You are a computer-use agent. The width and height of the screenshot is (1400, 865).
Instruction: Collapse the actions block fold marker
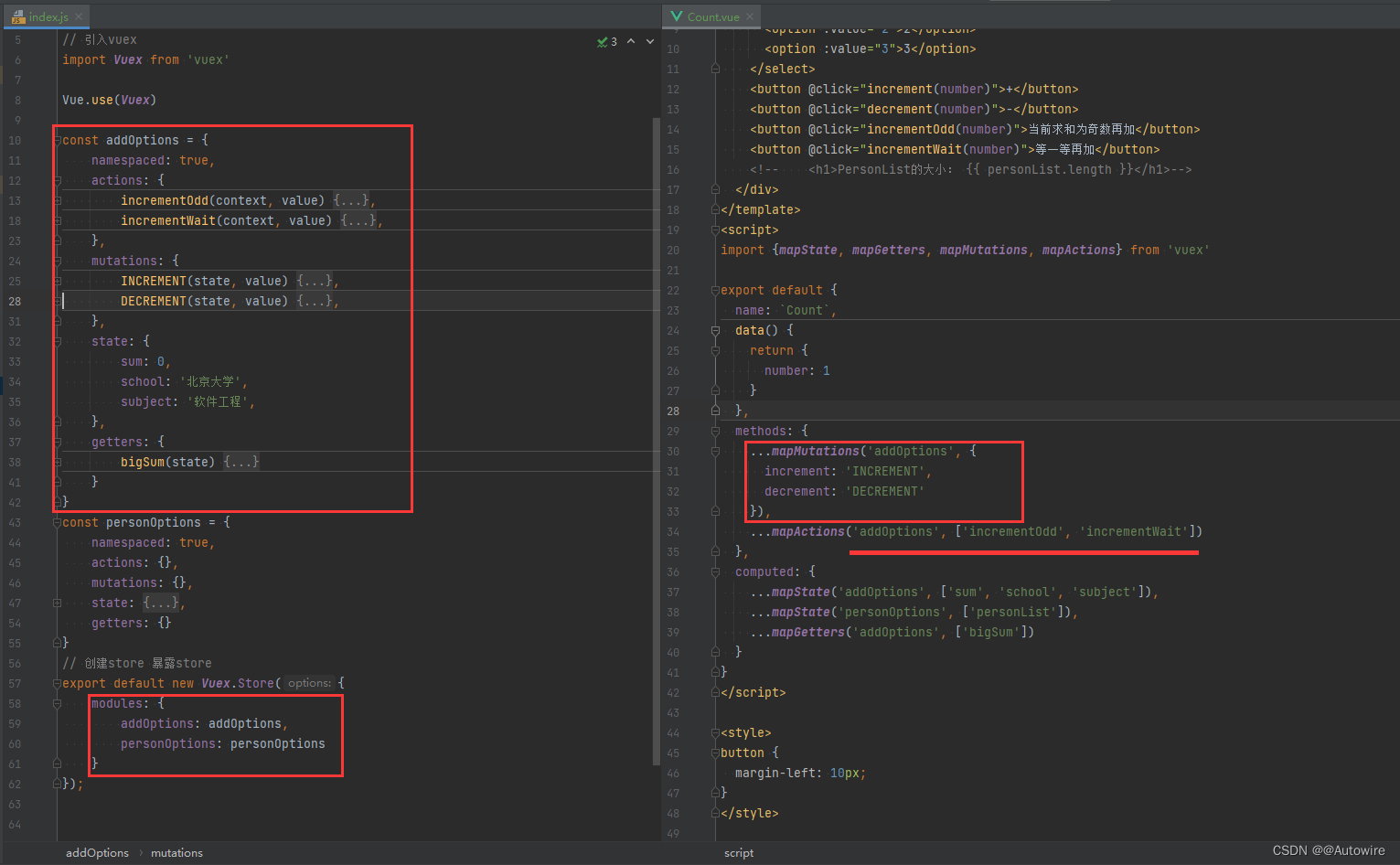pyautogui.click(x=57, y=180)
